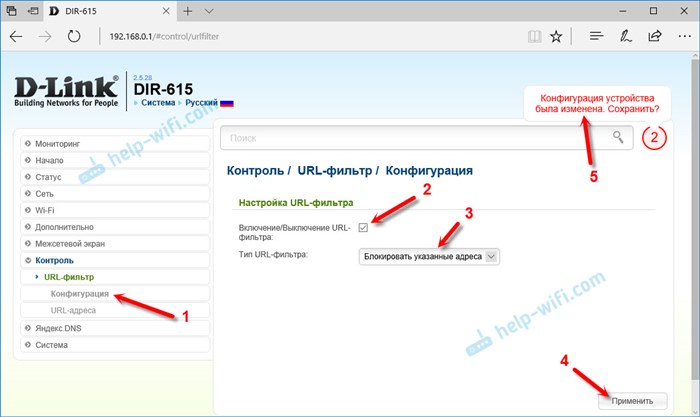
Task: Click the D-Link logo
Action: (x=66, y=92)
